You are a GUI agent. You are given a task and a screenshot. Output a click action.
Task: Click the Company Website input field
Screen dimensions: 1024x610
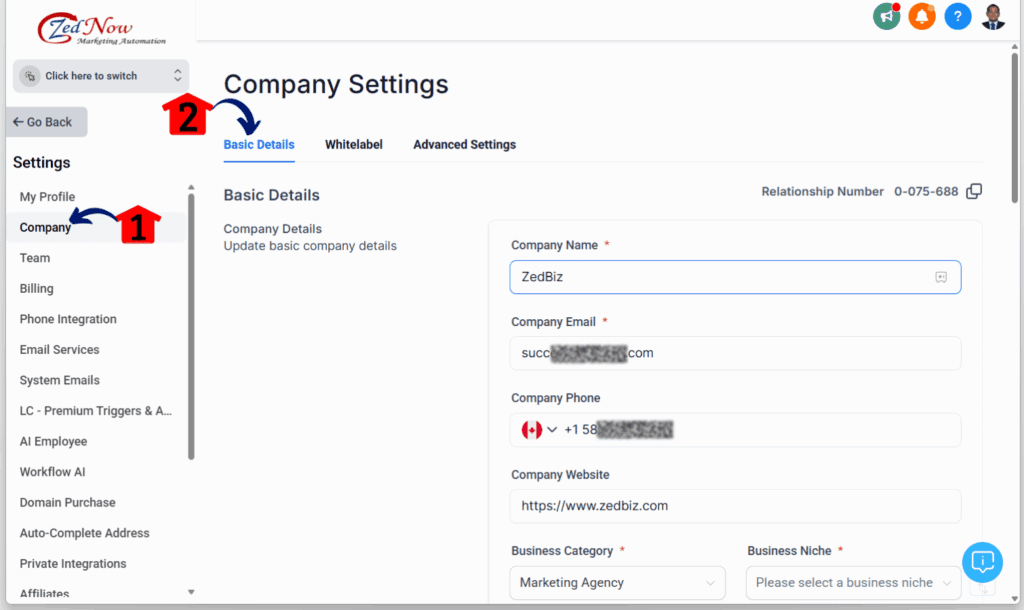735,506
